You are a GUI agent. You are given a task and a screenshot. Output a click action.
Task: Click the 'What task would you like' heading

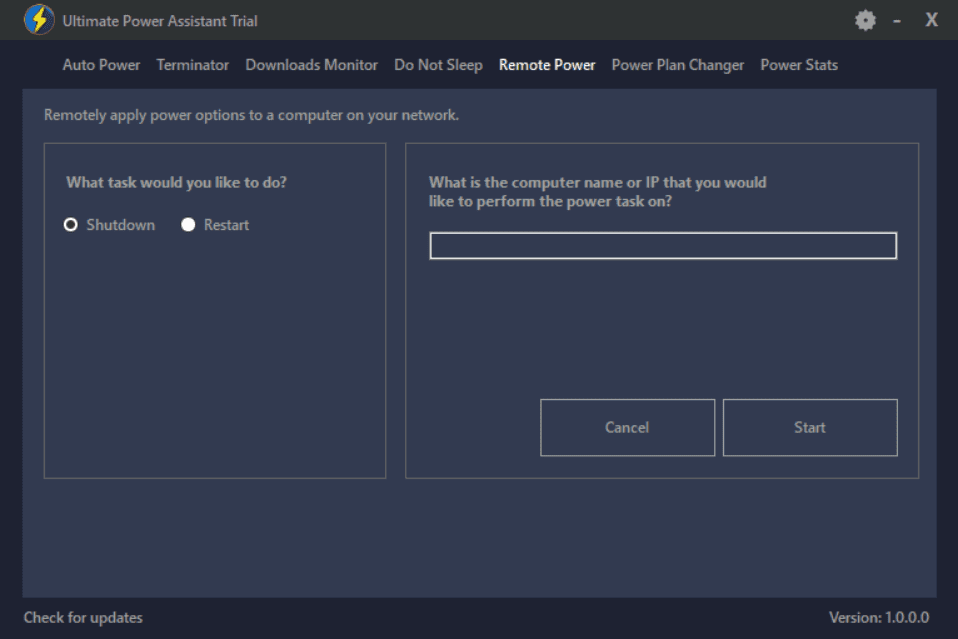177,182
